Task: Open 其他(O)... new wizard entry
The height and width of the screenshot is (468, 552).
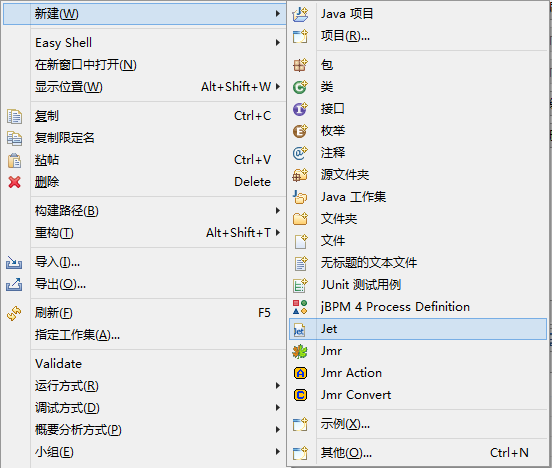Action: point(346,453)
